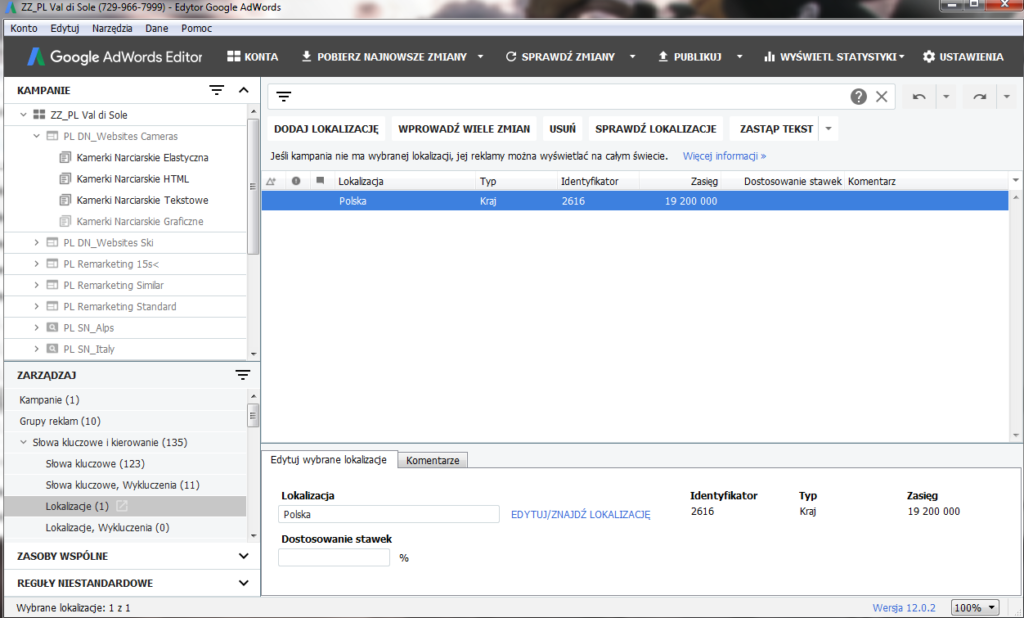Image resolution: width=1024 pixels, height=618 pixels.
Task: Click the ZARZĄDZAJ panel filter icon
Action: pyautogui.click(x=242, y=374)
